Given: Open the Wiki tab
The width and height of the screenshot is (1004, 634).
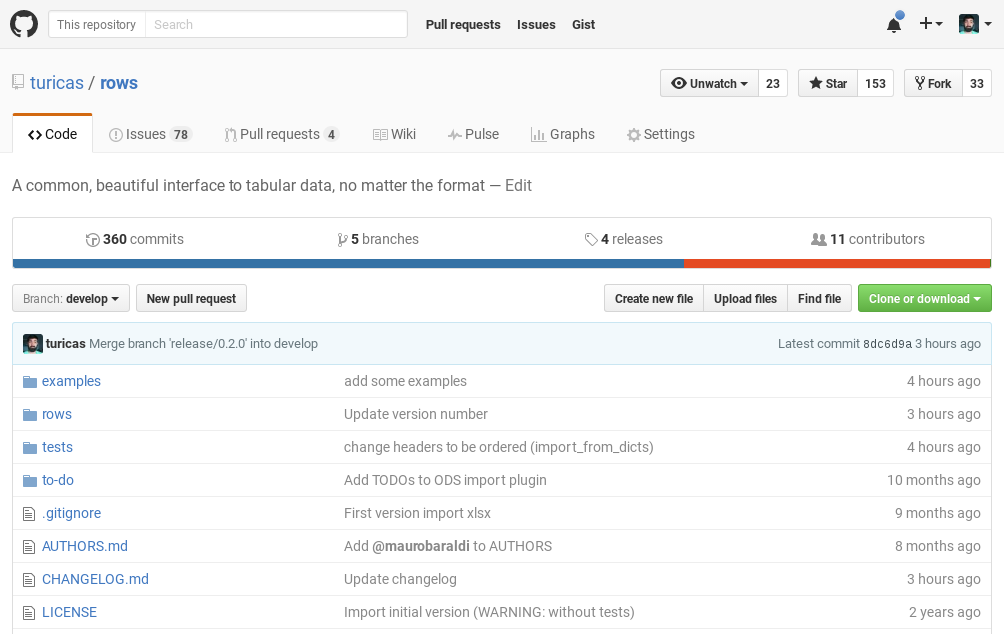Looking at the screenshot, I should point(394,134).
